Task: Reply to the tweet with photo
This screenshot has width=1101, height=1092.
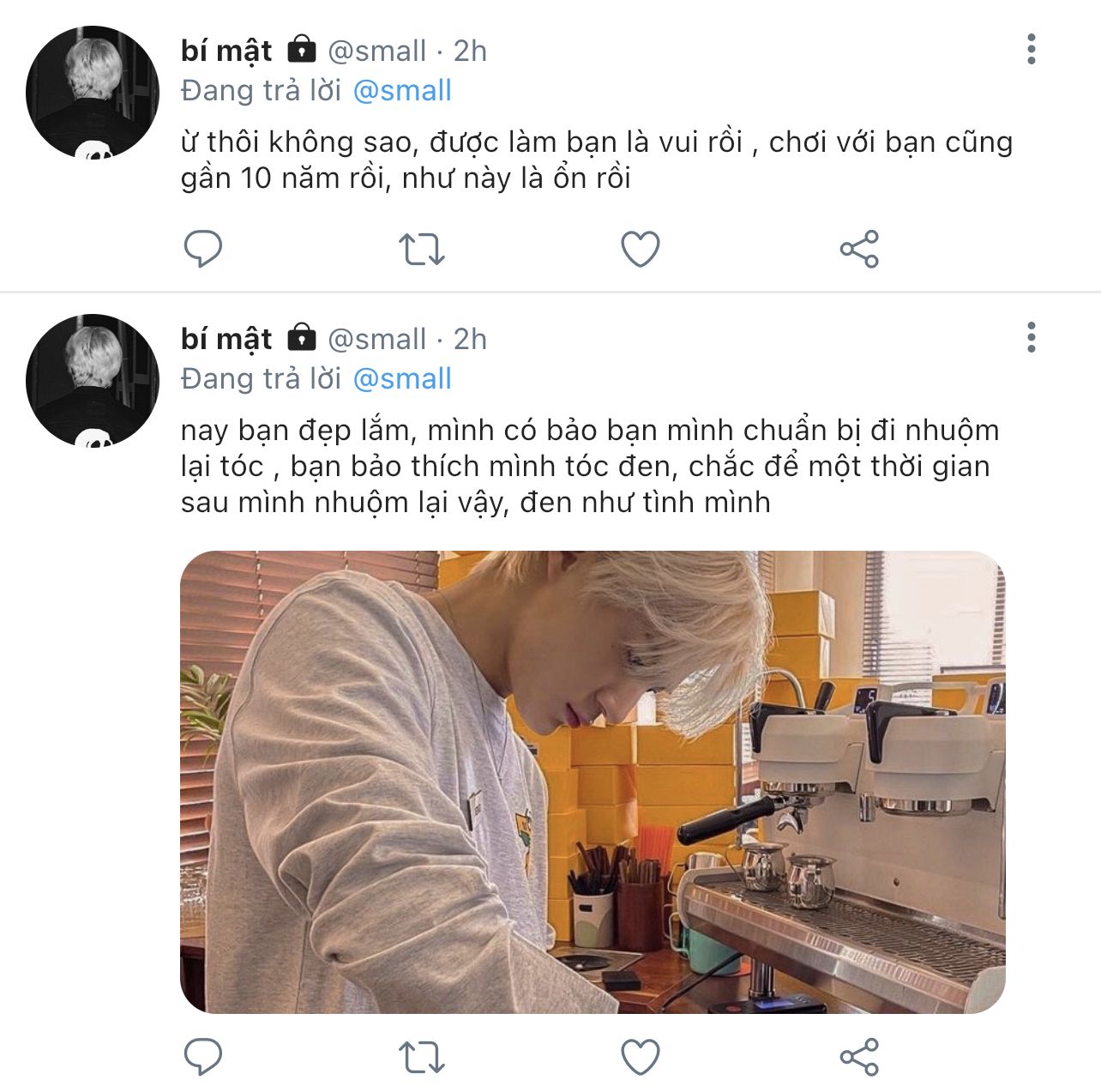Action: pyautogui.click(x=203, y=1057)
